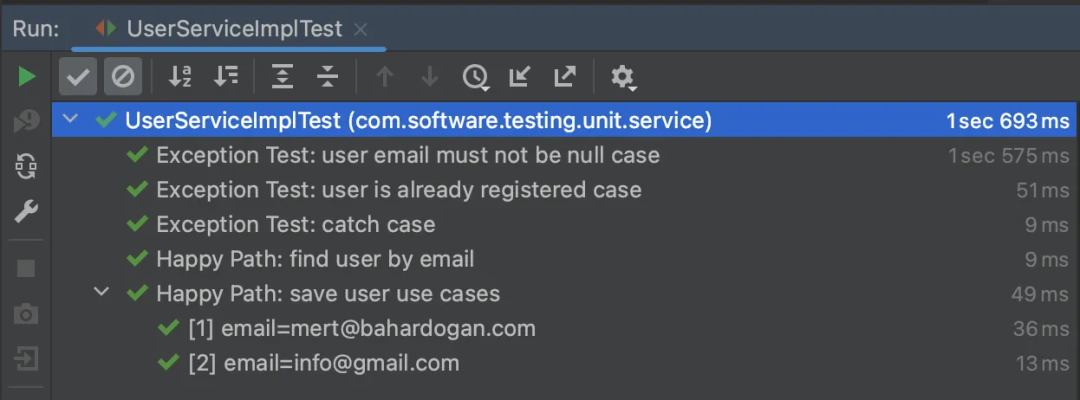The image size is (1080, 400).
Task: Sort tests alphabetically
Action: tap(180, 76)
